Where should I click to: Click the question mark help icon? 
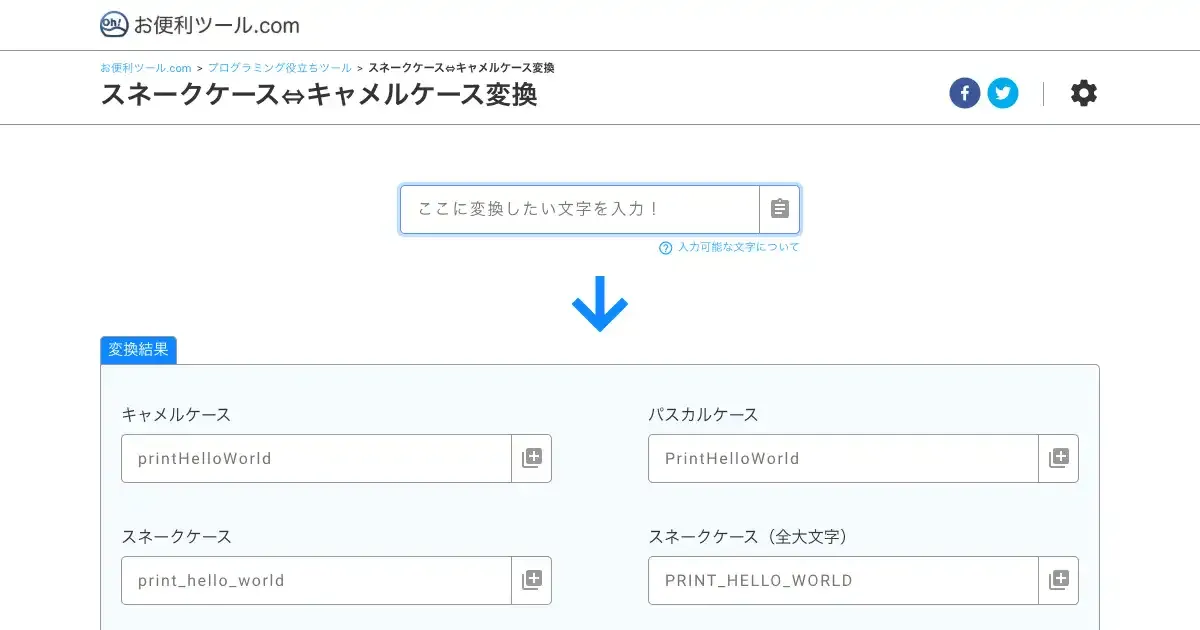665,248
